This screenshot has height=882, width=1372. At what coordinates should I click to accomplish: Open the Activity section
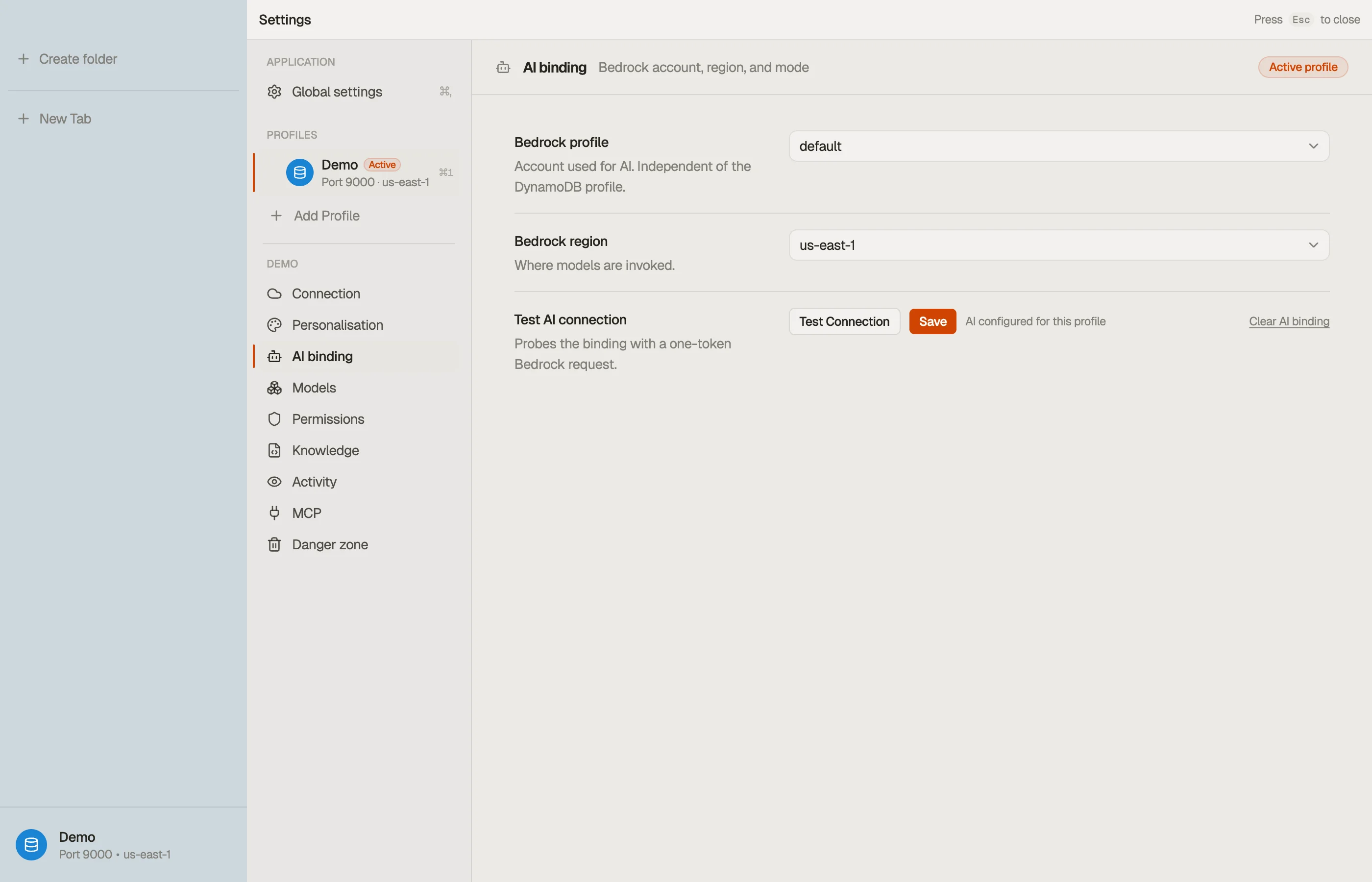click(359, 482)
